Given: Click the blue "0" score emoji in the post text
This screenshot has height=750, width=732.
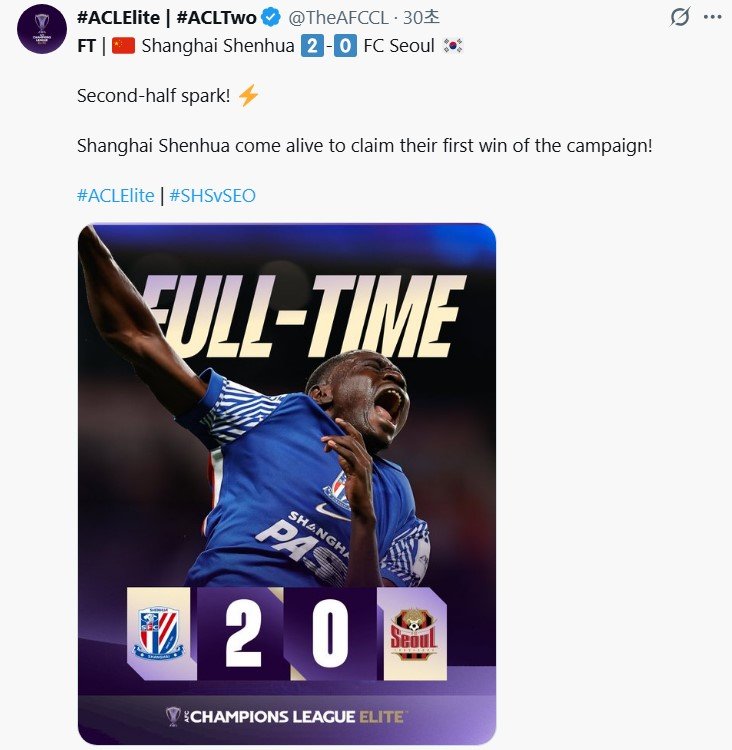Looking at the screenshot, I should [344, 45].
